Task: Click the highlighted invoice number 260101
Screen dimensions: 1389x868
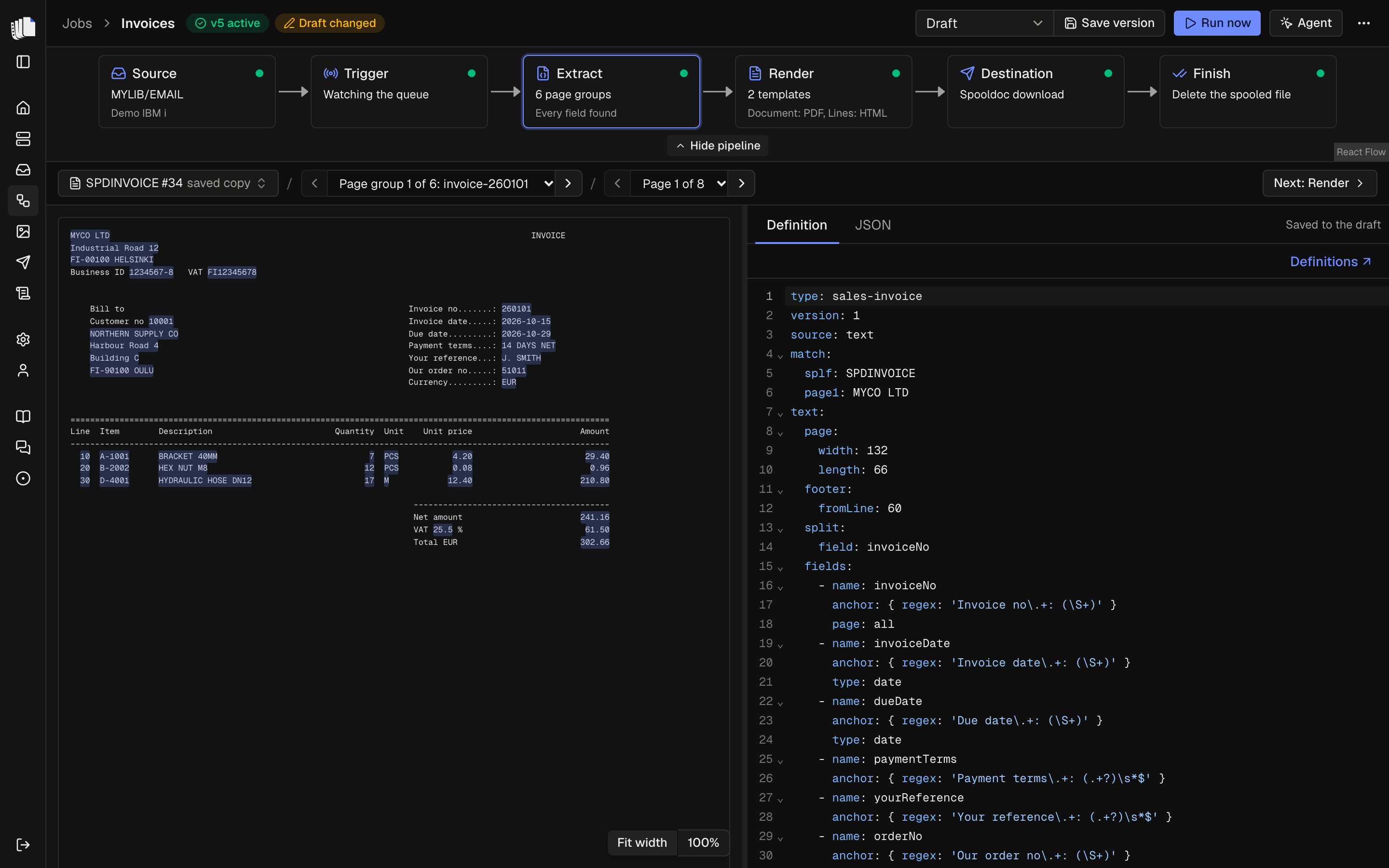Action: 516,309
